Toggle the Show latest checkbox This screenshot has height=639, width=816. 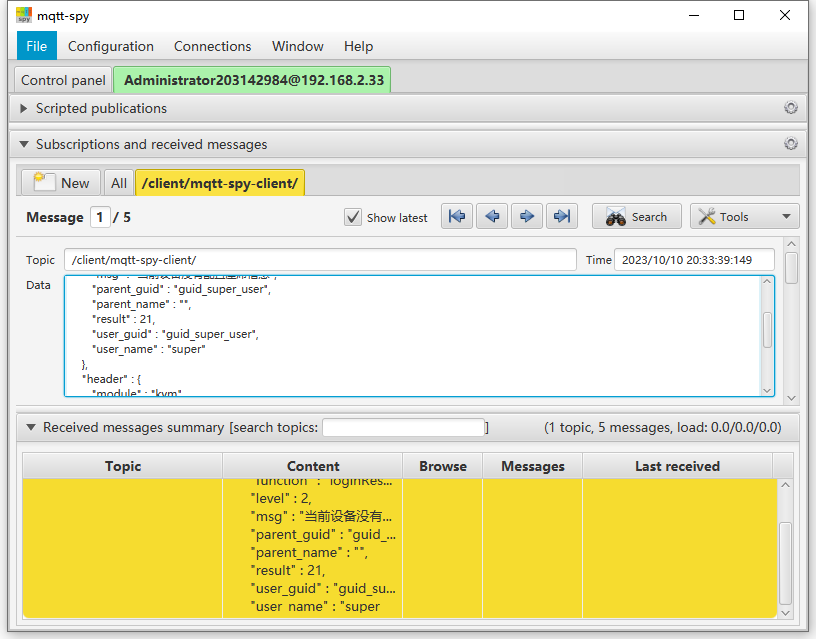353,217
